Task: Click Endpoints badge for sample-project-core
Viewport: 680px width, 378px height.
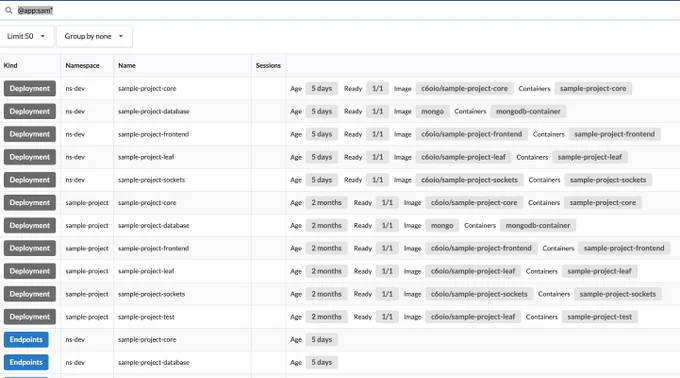Action: [26, 339]
